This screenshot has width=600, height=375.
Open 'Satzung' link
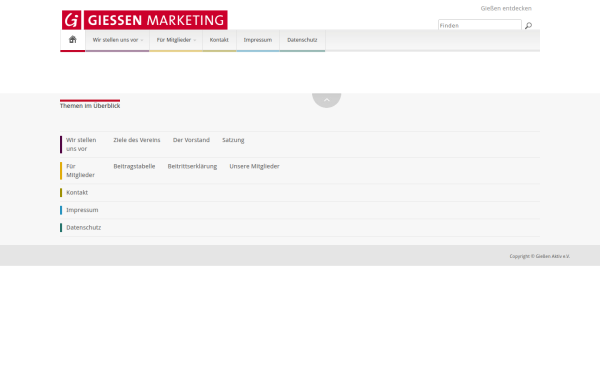tap(233, 140)
